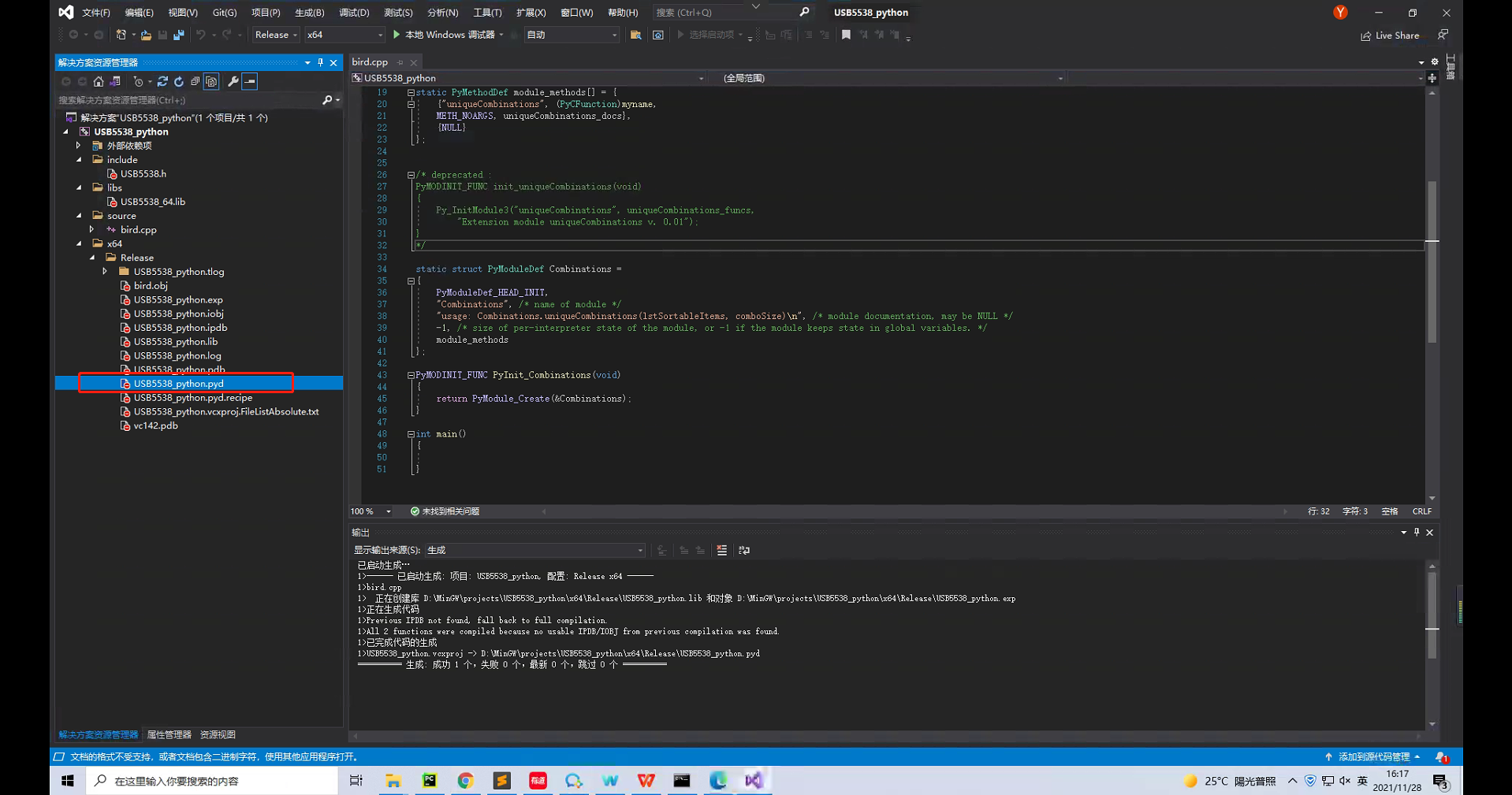Sync Solution Explorer with active document
The image size is (1512, 795).
163,81
